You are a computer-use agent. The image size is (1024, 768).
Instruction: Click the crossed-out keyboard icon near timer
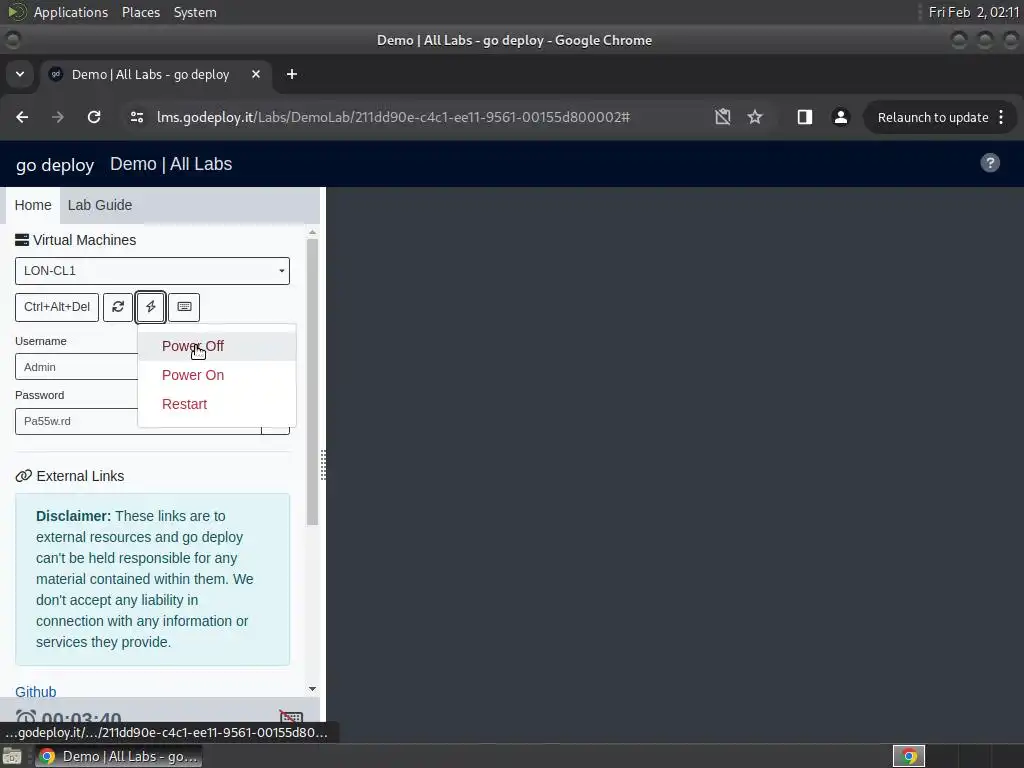pos(291,717)
